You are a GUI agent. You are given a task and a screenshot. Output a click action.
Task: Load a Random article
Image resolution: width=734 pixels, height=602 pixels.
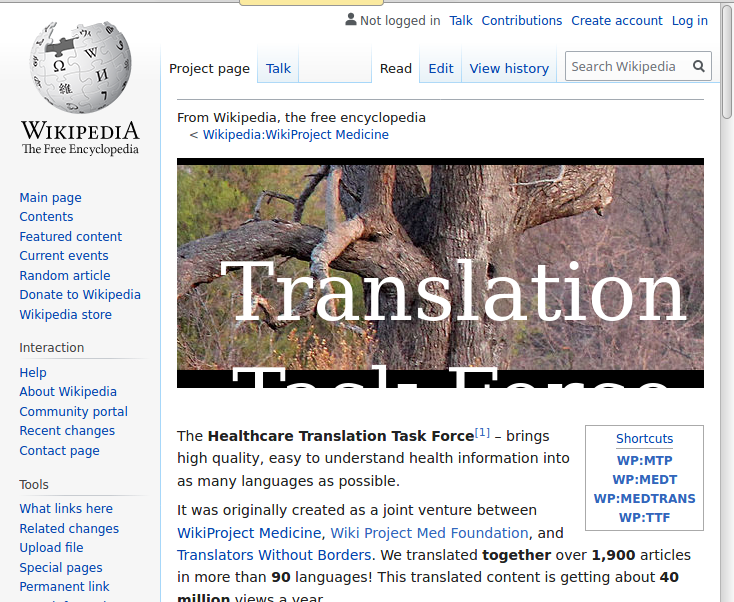(65, 275)
